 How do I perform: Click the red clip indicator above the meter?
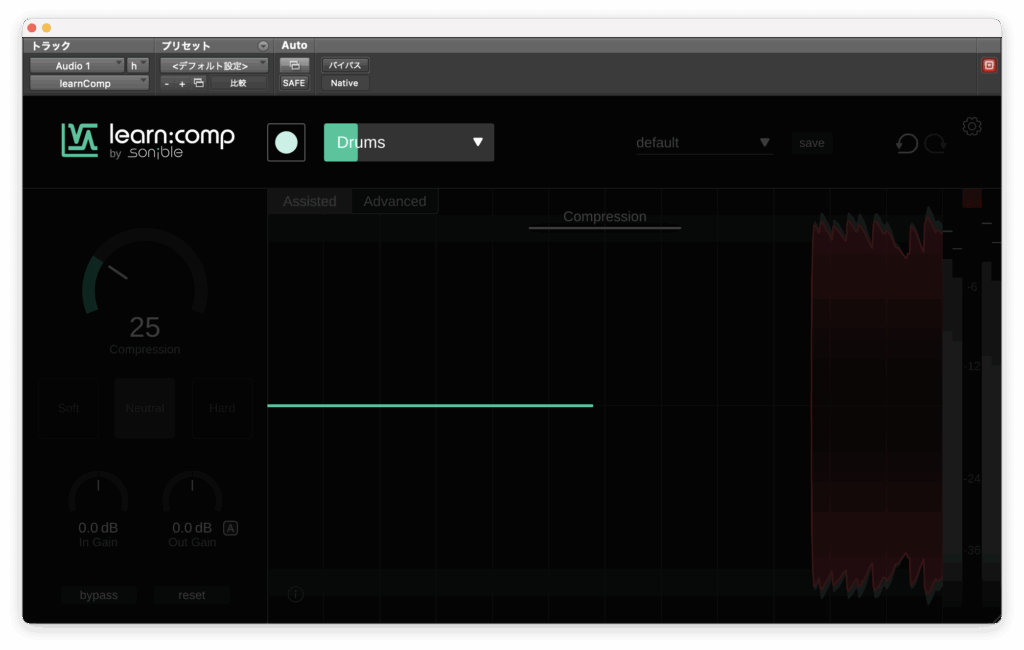(x=972, y=199)
